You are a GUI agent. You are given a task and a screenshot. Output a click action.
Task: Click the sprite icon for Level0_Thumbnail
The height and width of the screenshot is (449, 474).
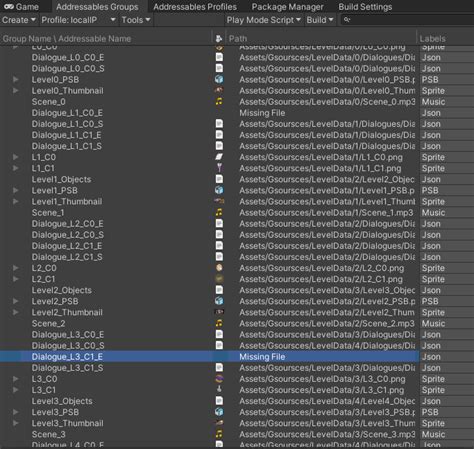(x=219, y=90)
